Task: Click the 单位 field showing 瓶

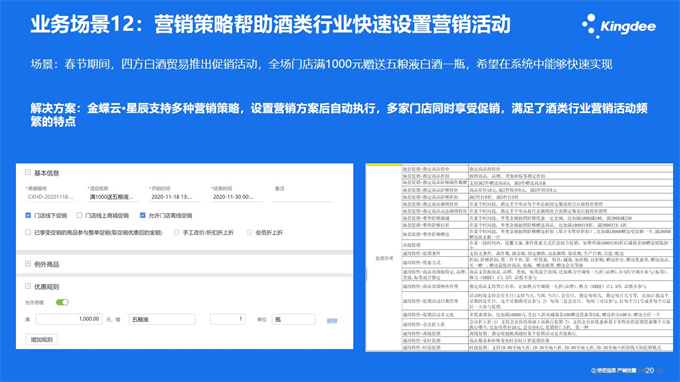Action: (x=294, y=319)
